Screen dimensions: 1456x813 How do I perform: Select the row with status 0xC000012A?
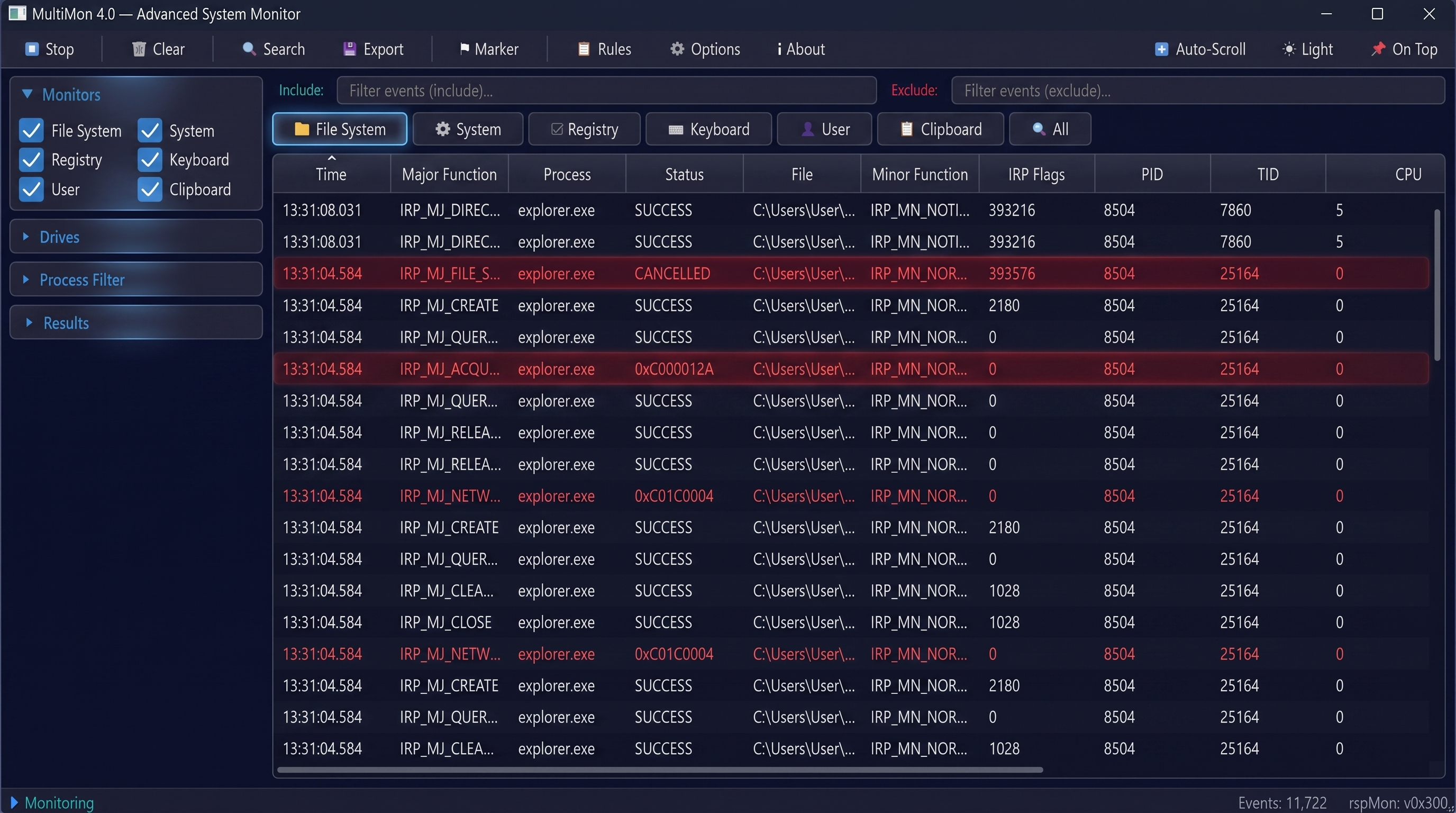(x=851, y=369)
